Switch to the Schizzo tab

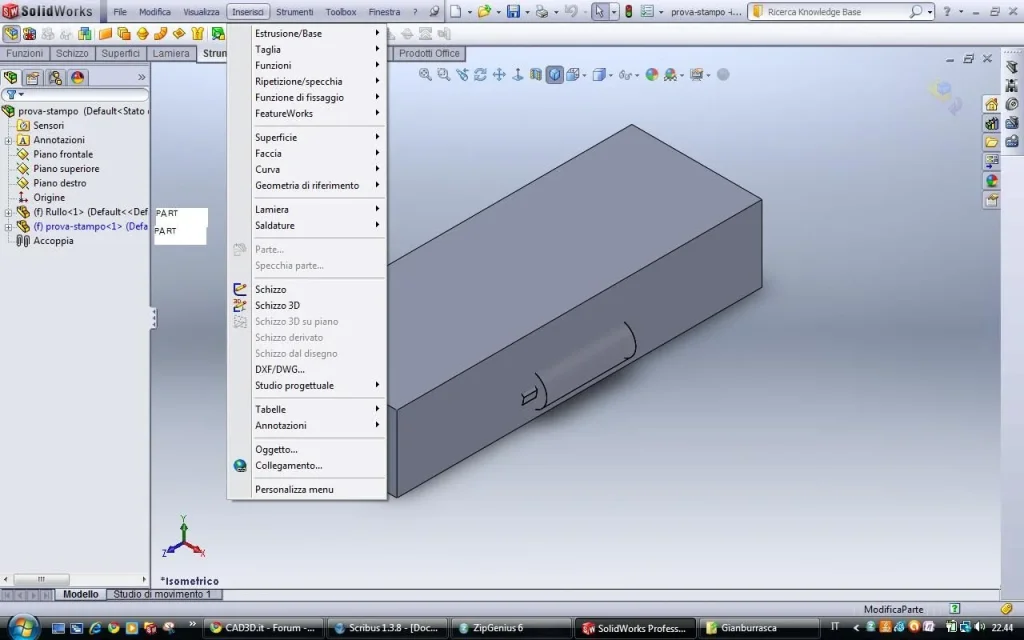72,54
